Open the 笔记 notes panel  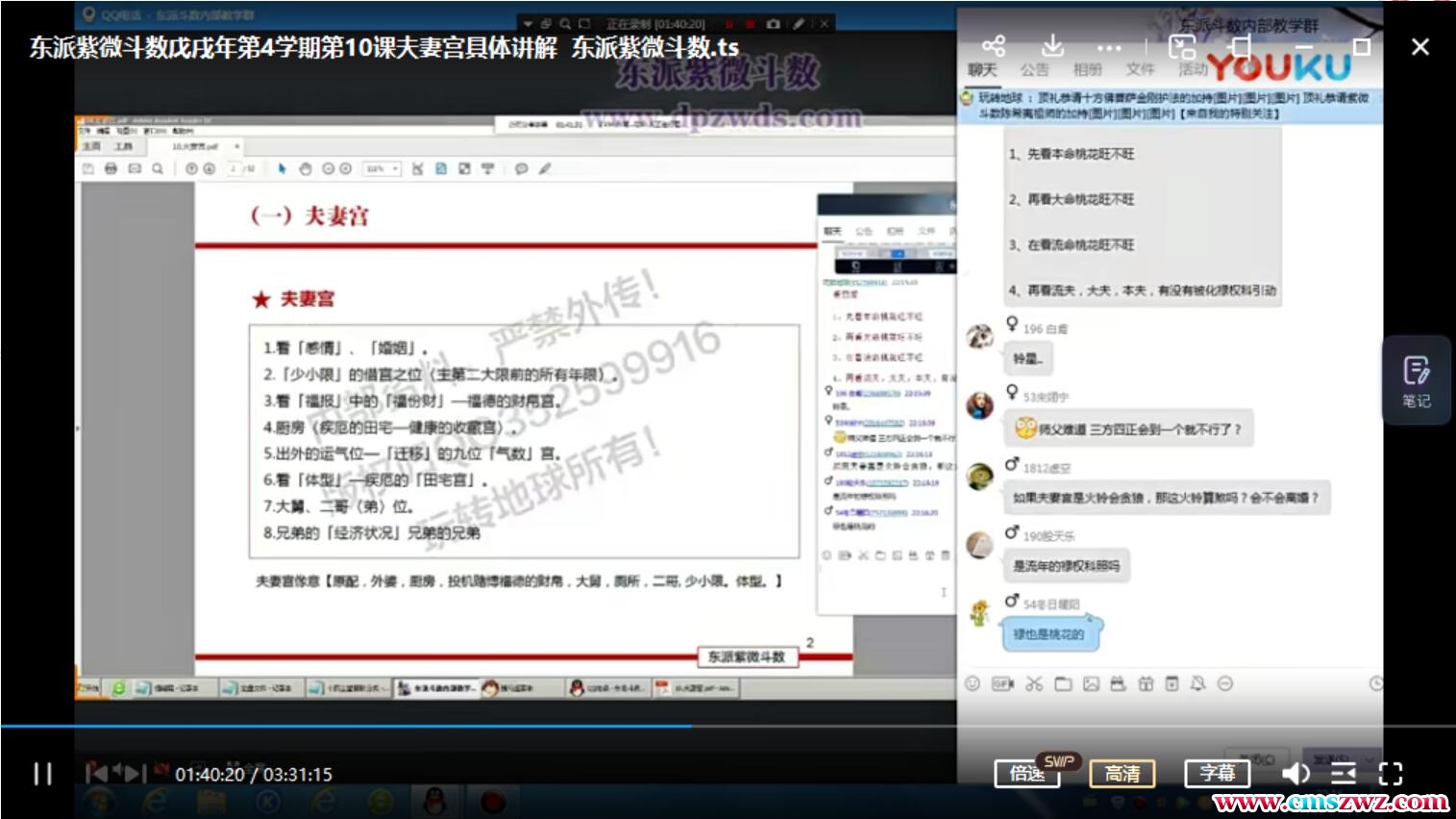[1416, 381]
